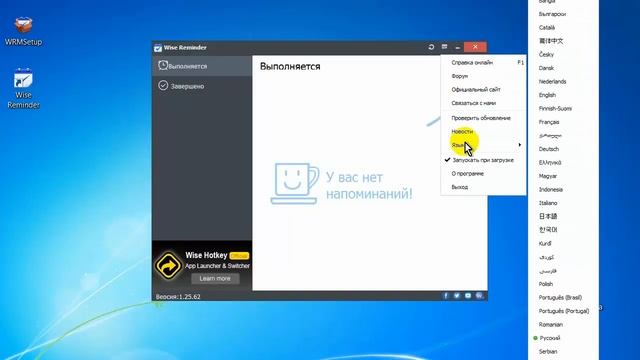The image size is (640, 360).
Task: Select Nederlands language
Action: click(x=552, y=81)
